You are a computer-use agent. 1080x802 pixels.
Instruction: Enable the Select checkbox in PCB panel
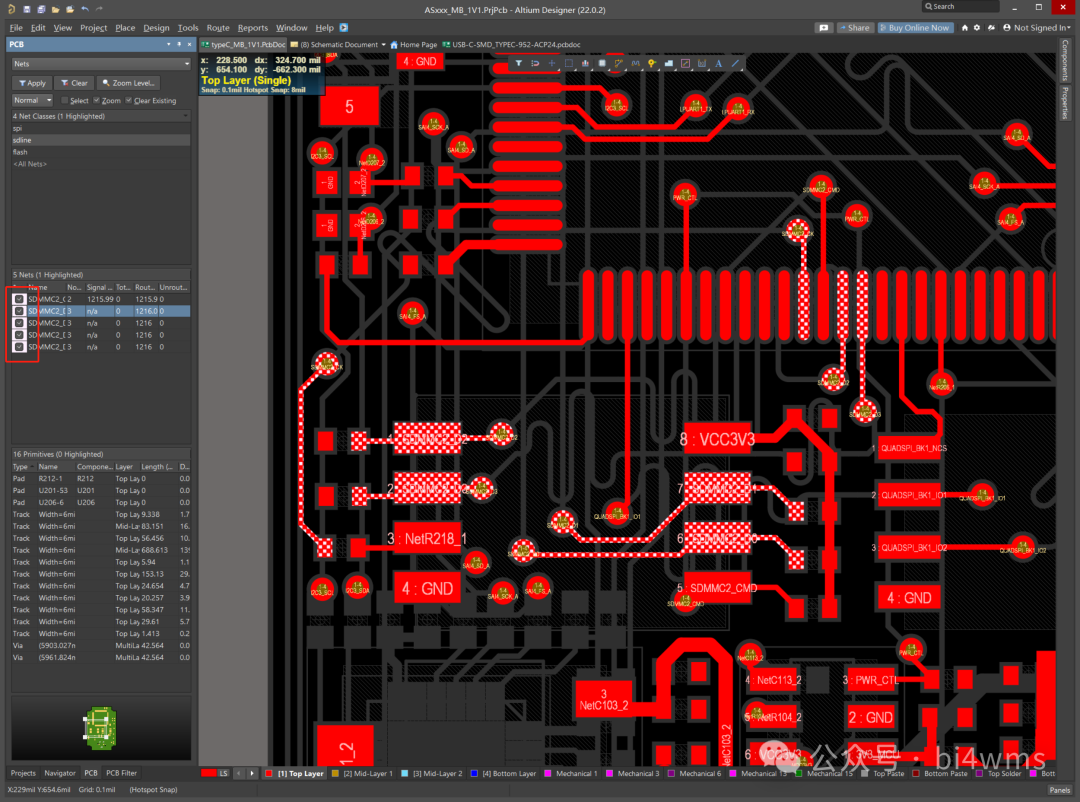(x=65, y=100)
